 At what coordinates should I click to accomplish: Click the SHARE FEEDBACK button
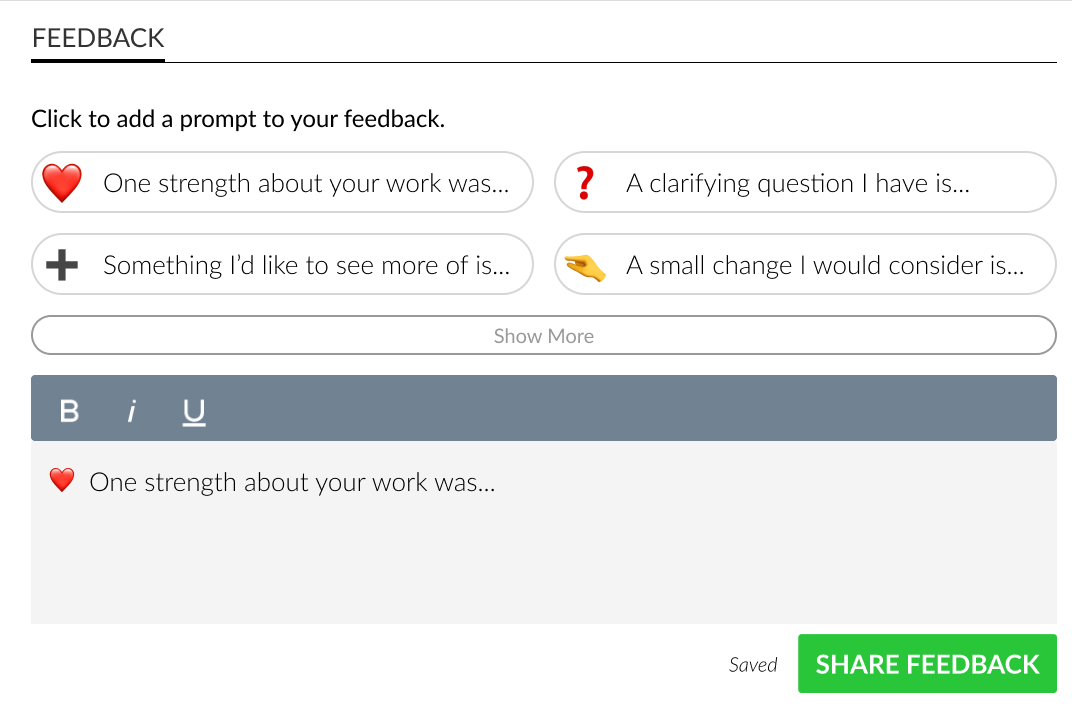pos(926,663)
